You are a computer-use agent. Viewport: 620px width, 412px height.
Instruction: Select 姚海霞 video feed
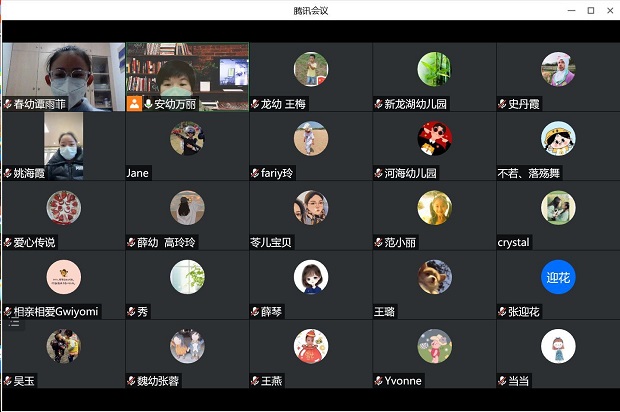[x=64, y=146]
